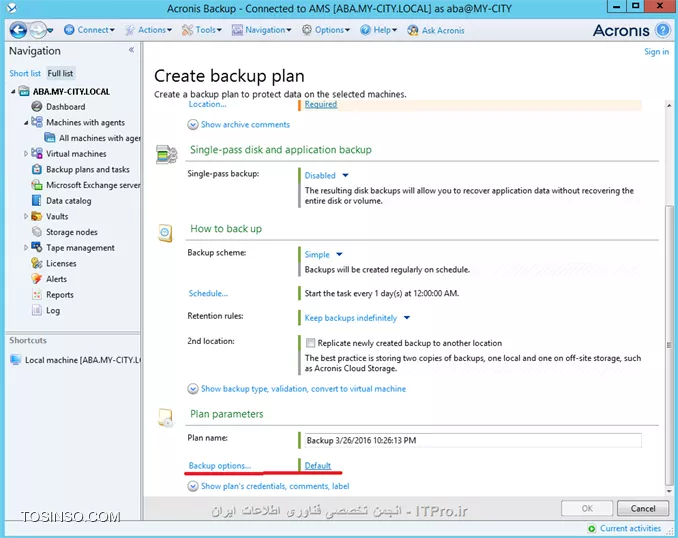The height and width of the screenshot is (538, 678).
Task: Open the Backup options... link
Action: tap(220, 466)
